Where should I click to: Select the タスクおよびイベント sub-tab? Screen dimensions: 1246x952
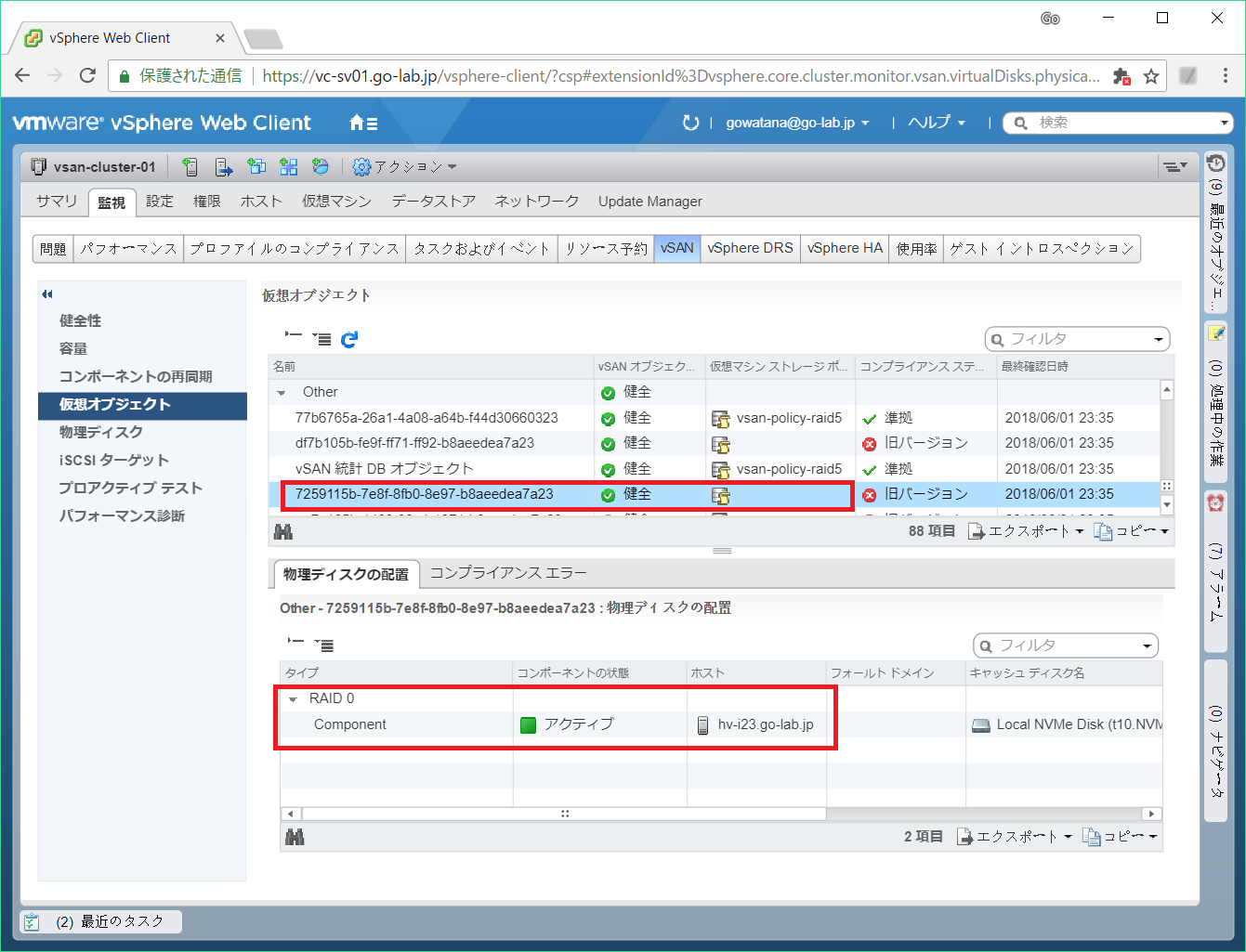[482, 249]
